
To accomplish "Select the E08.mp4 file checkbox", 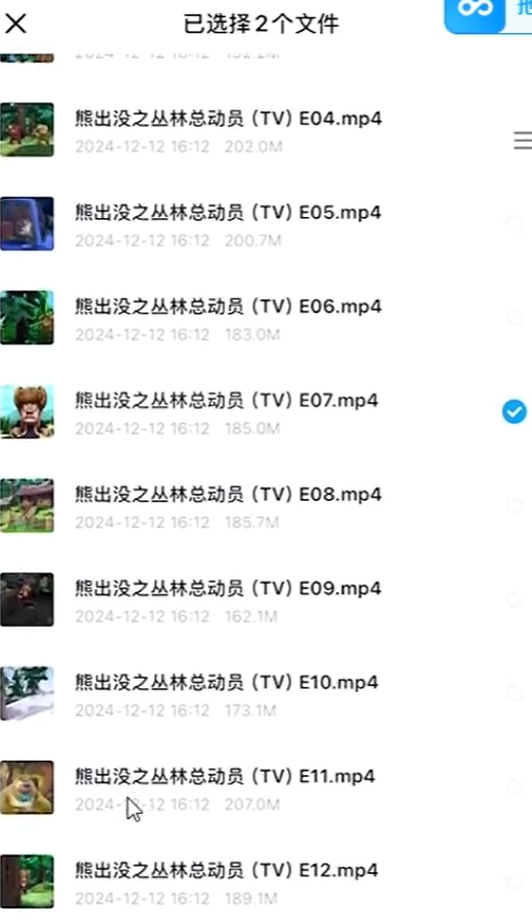I will coord(514,506).
